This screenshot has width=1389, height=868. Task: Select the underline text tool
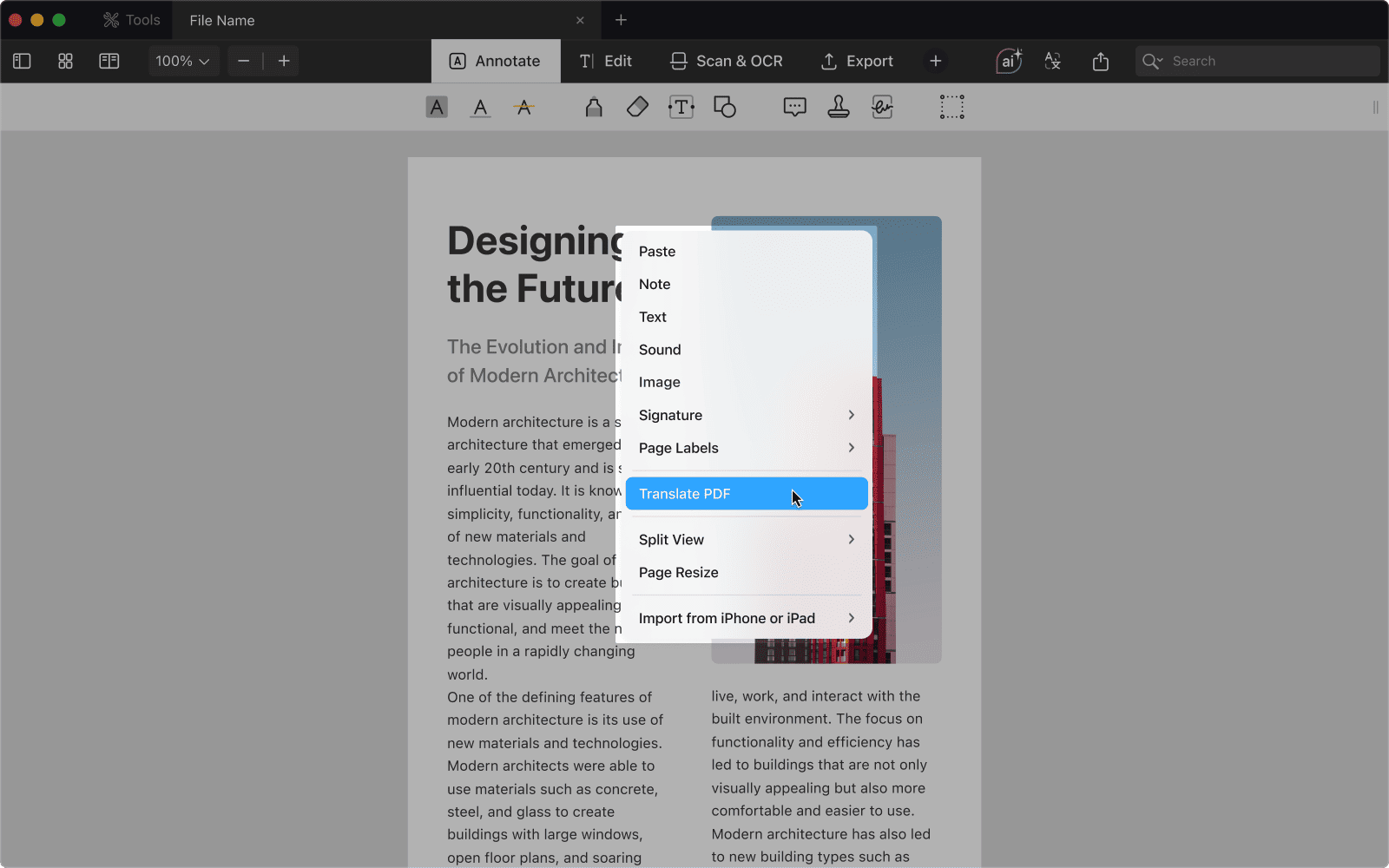coord(480,108)
